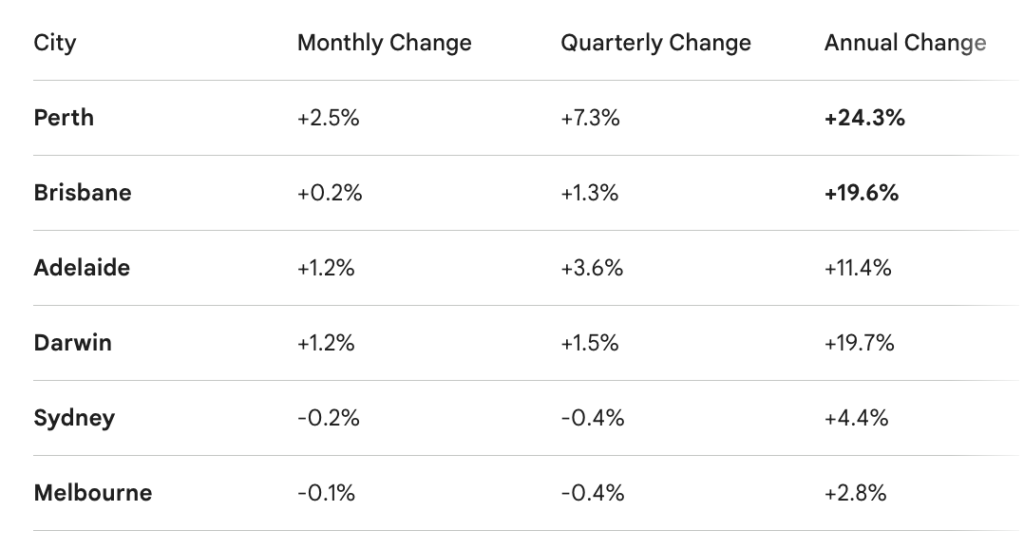The width and height of the screenshot is (1024, 549).
Task: Click the Brisbane city name
Action: click(83, 193)
